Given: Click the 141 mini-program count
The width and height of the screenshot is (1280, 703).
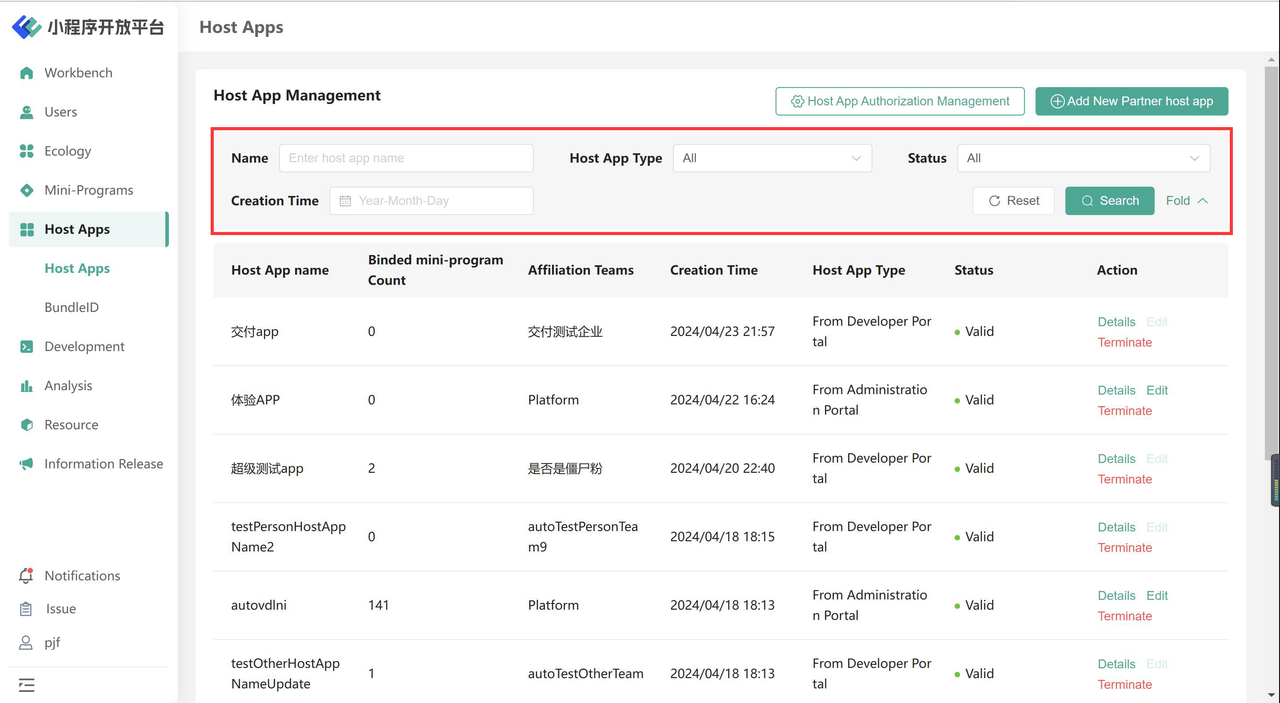Looking at the screenshot, I should [x=379, y=605].
